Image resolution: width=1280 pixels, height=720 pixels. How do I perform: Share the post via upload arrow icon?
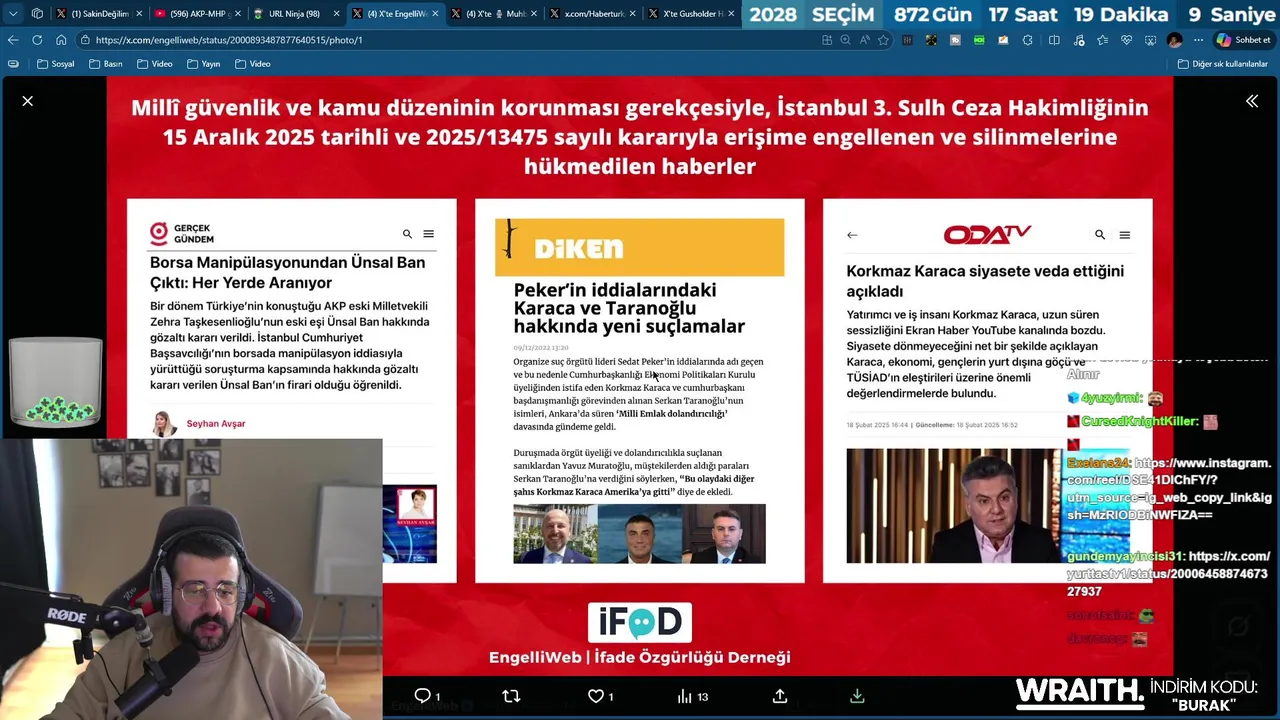coord(780,696)
